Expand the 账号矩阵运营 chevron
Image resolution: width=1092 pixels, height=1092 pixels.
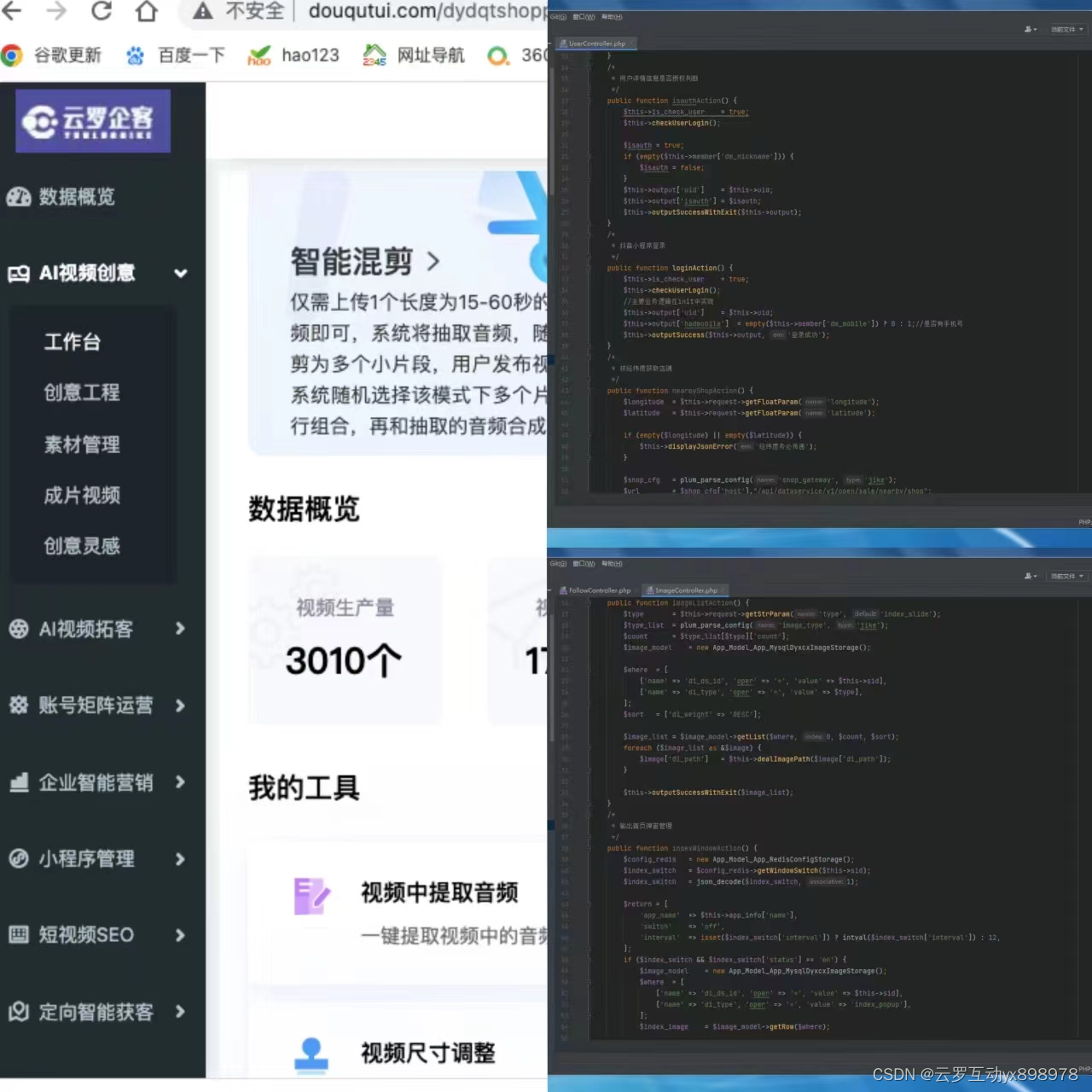coord(180,706)
